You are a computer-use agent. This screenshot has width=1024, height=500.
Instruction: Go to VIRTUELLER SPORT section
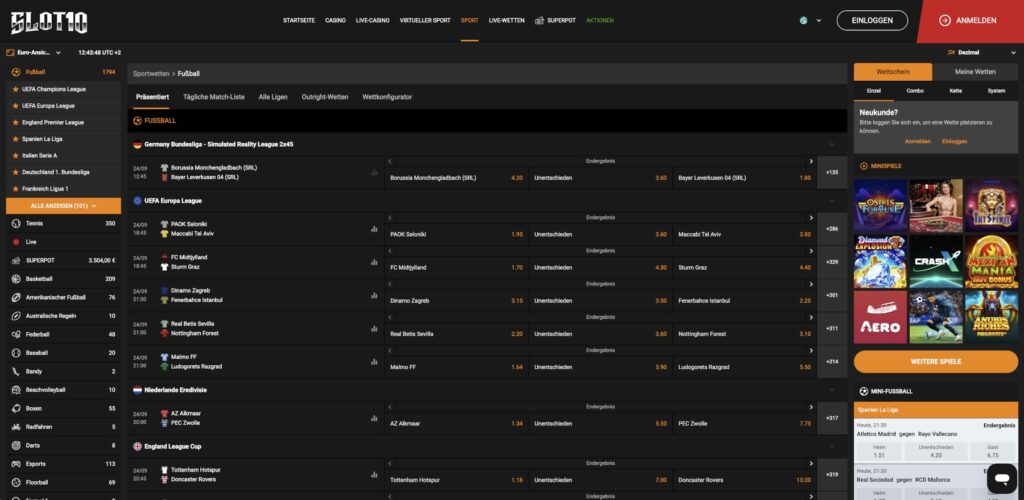425,20
